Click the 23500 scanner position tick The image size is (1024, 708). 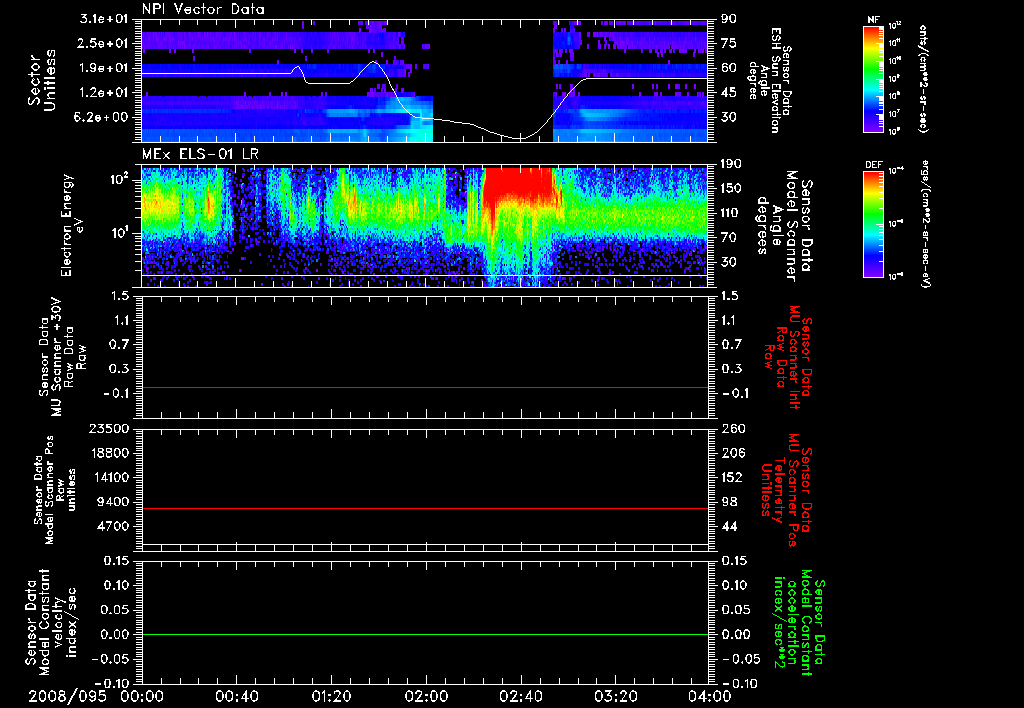[109, 428]
